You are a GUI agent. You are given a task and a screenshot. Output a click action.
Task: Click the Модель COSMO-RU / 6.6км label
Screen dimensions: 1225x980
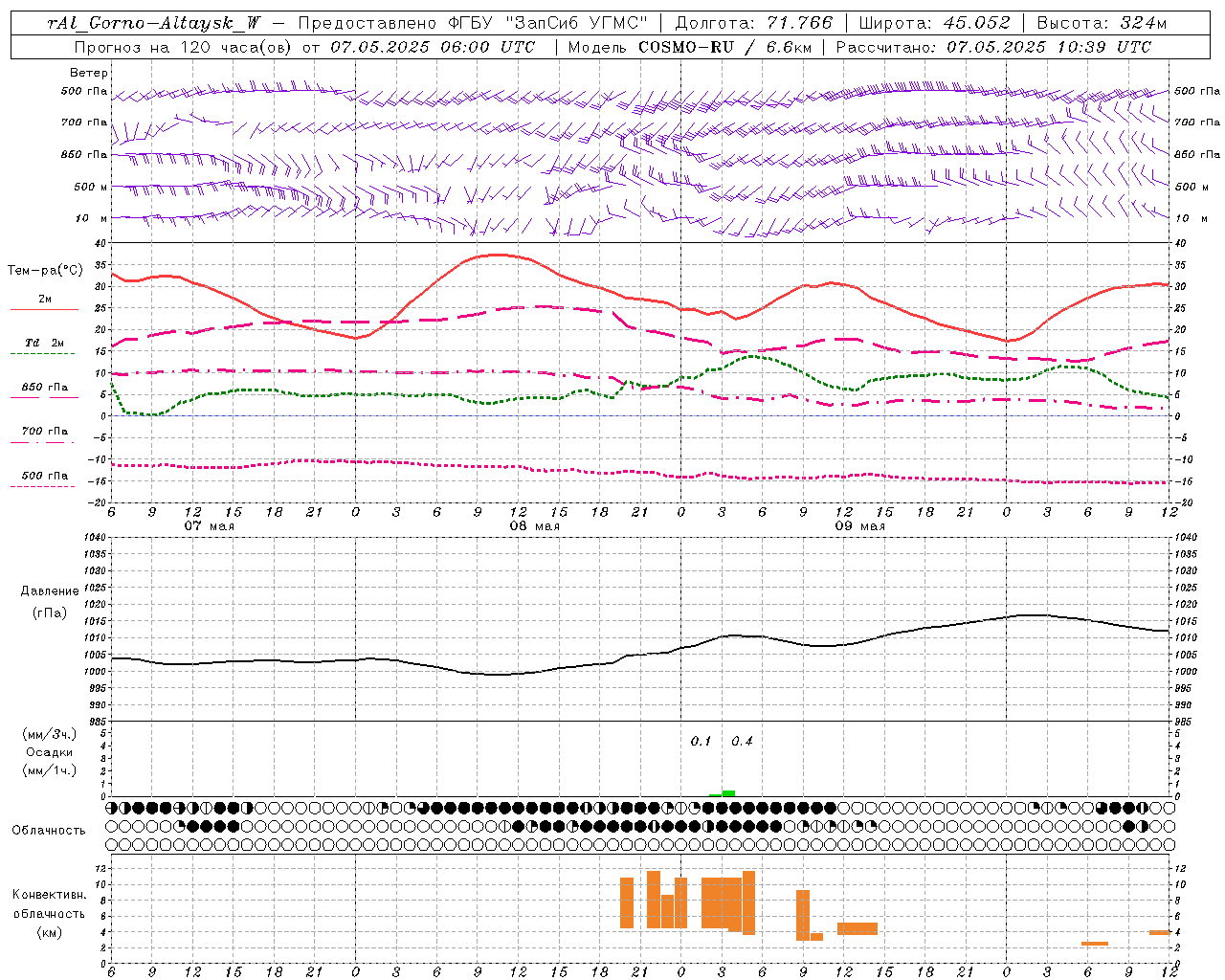tap(689, 47)
